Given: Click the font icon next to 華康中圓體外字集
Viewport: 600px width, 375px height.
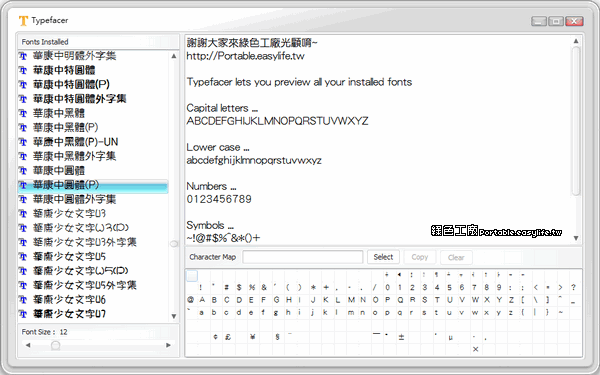Looking at the screenshot, I should click(23, 199).
